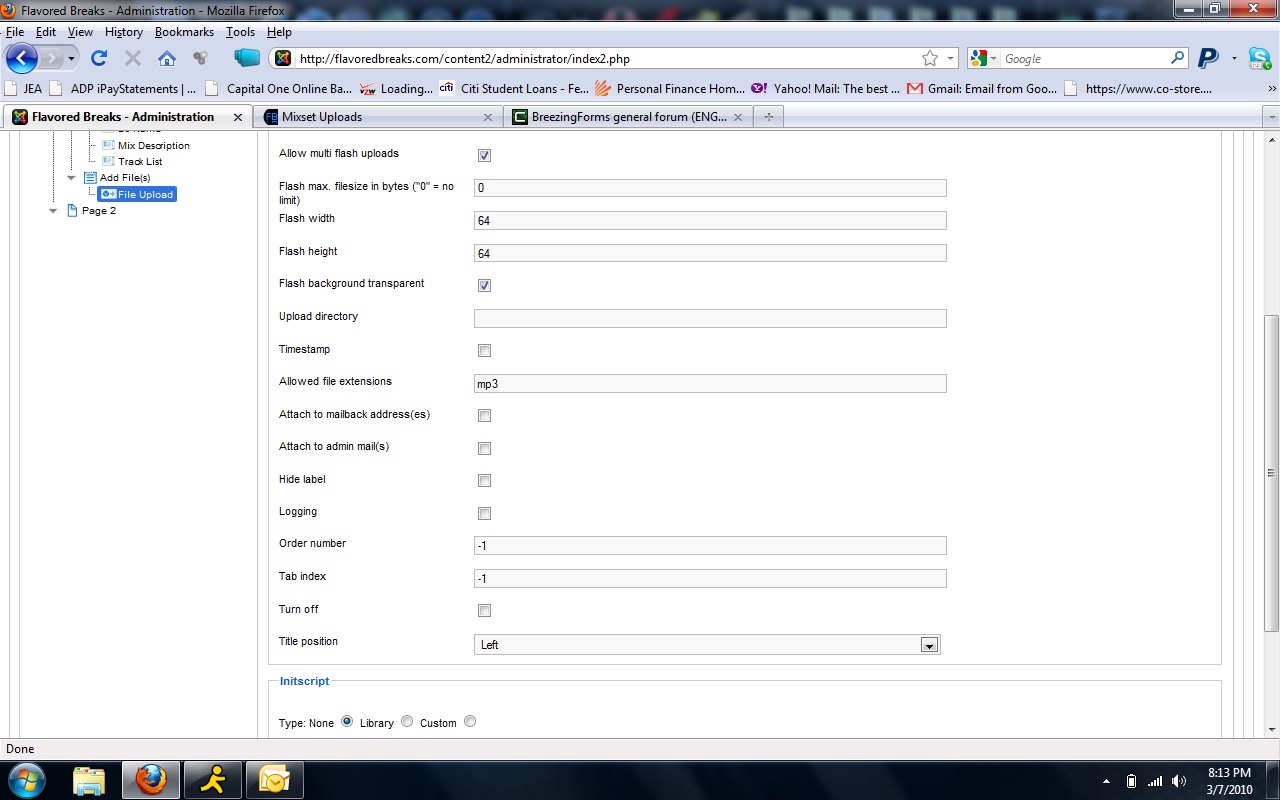
Task: Open Citi Student Loans bookmark
Action: point(513,88)
